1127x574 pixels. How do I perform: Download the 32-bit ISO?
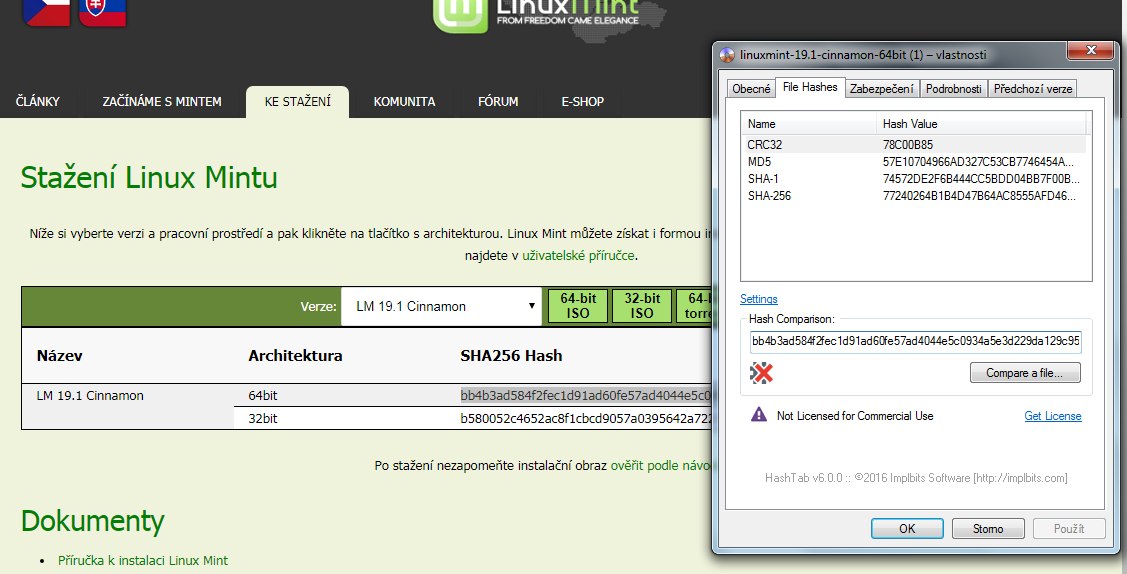tap(642, 306)
